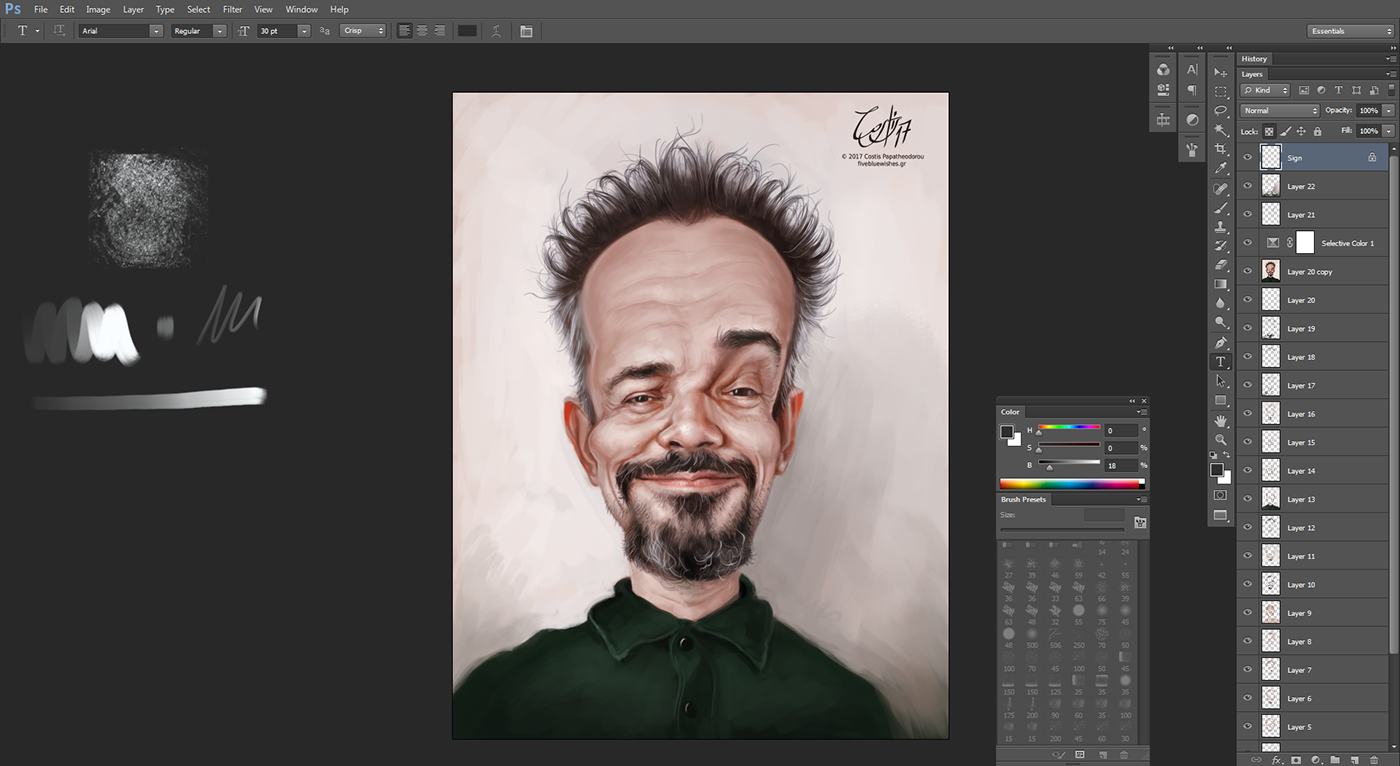The height and width of the screenshot is (766, 1400).
Task: Select the Eyedropper tool
Action: 1220,169
